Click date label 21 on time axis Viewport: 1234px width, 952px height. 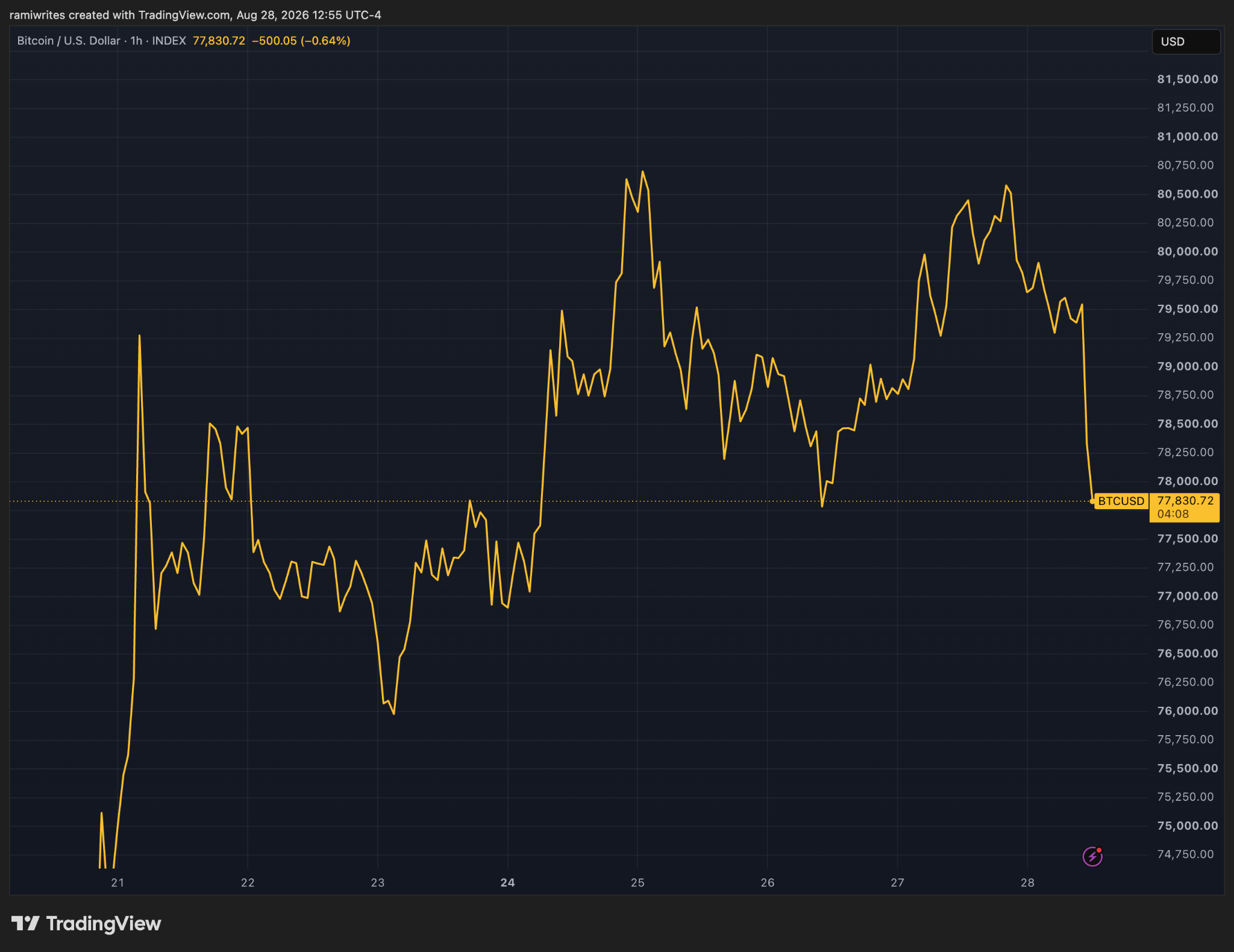(117, 883)
